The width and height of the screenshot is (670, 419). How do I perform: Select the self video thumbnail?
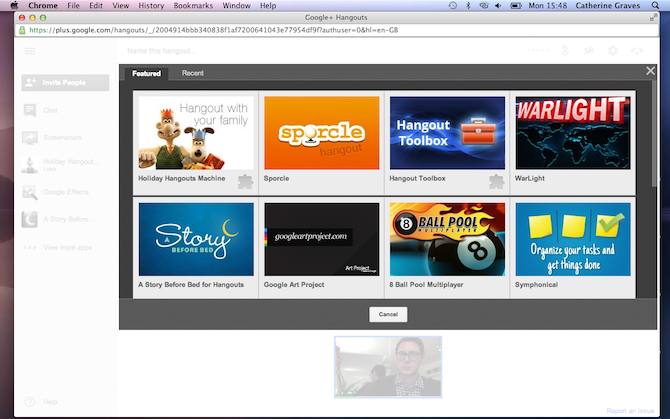388,367
